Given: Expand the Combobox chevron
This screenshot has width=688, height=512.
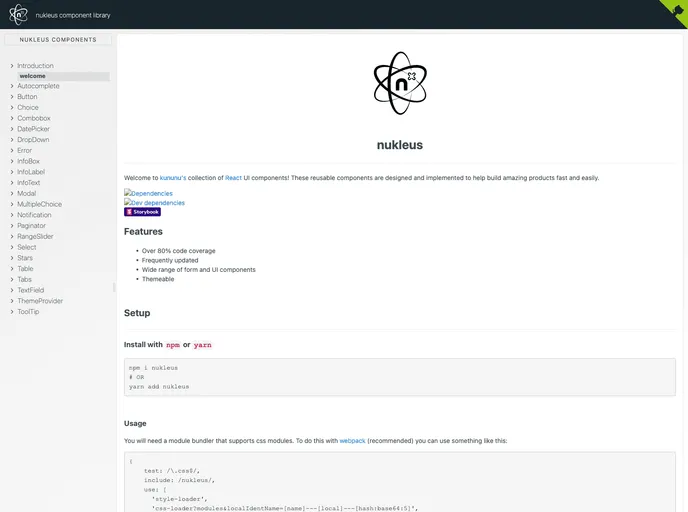Looking at the screenshot, I should 12,118.
